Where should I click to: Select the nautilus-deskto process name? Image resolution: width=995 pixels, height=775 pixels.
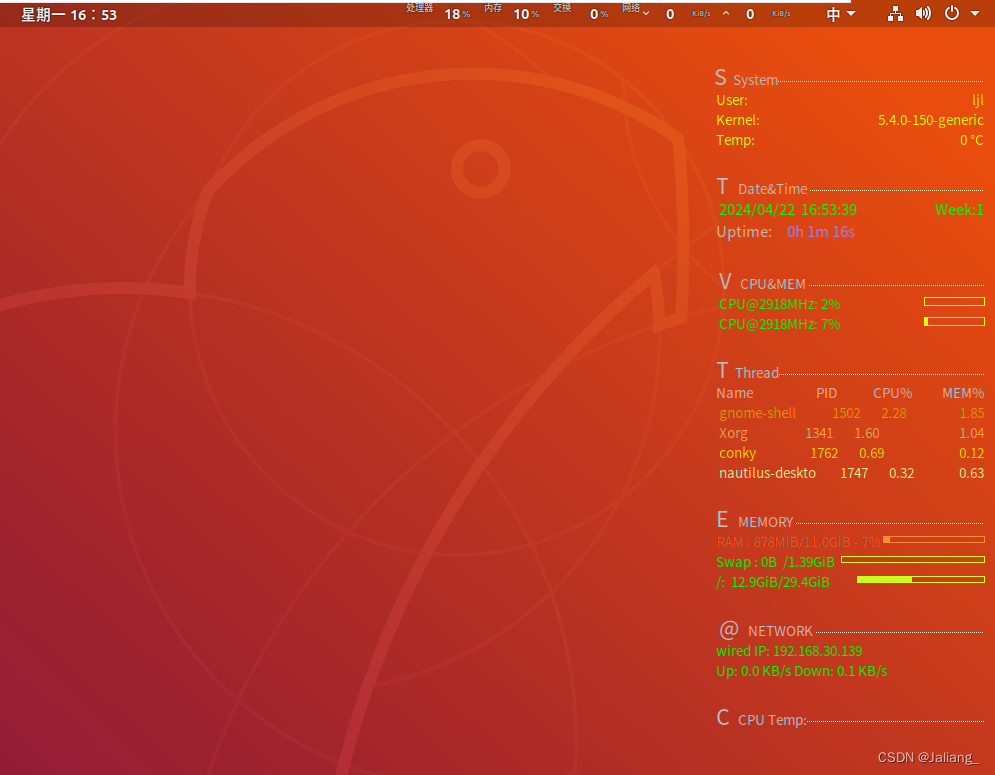(767, 474)
